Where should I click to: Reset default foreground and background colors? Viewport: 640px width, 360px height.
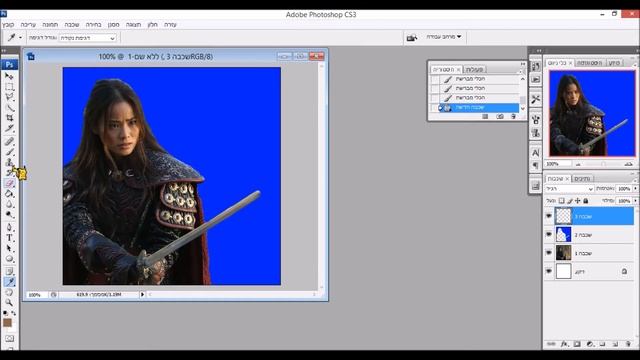(x=5, y=313)
